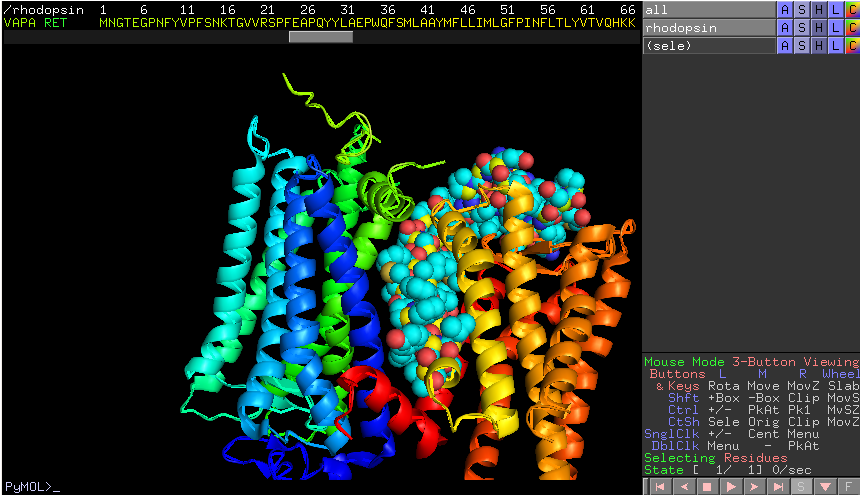Click residue number 51 in sequence ruler

(507, 10)
